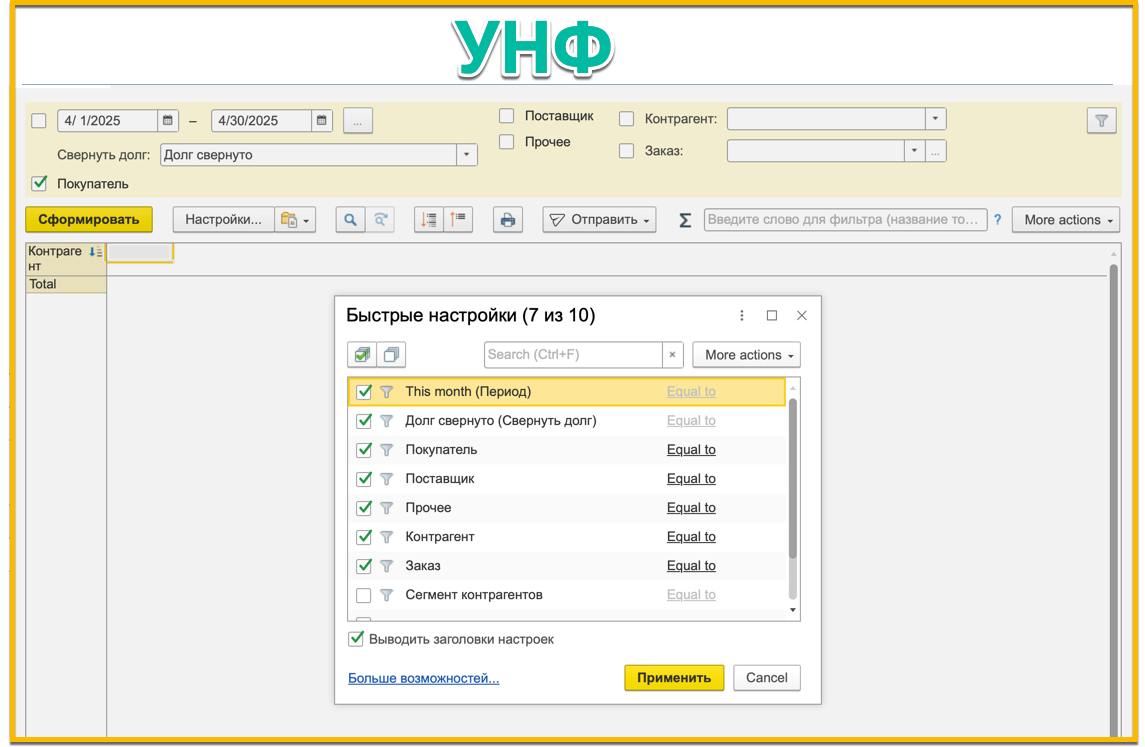The width and height of the screenshot is (1145, 747).
Task: Open Больше возможностей... link
Action: (x=424, y=678)
